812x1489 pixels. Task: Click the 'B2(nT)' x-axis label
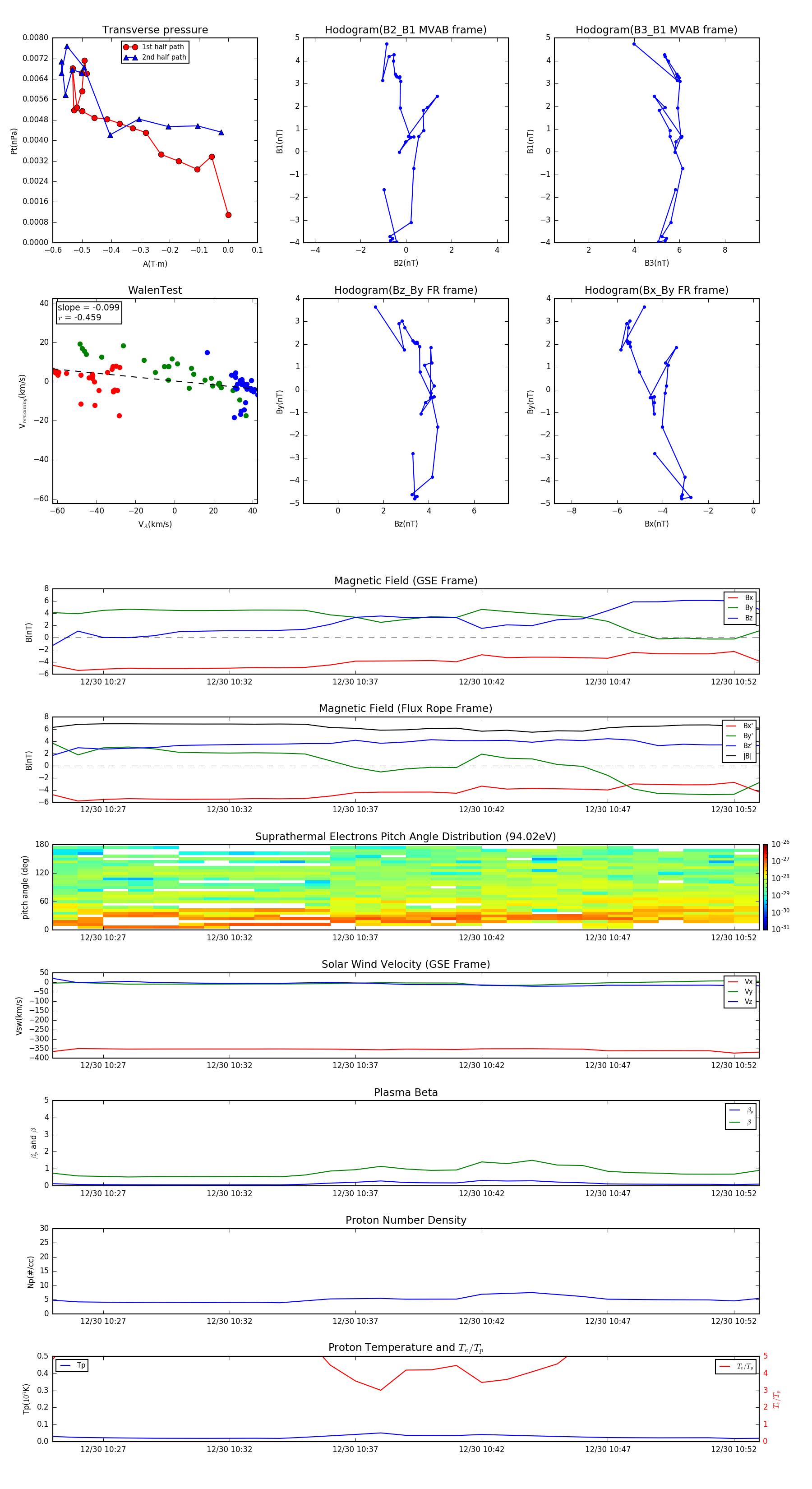(x=406, y=263)
